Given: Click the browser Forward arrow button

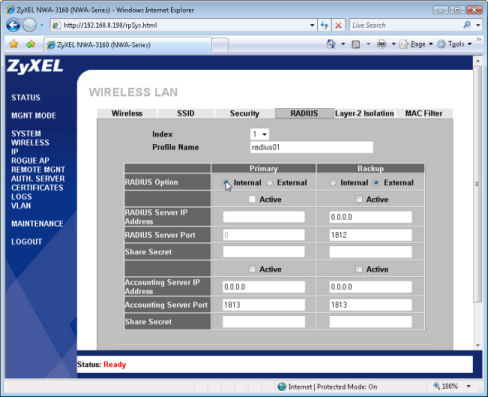Looking at the screenshot, I should point(29,25).
